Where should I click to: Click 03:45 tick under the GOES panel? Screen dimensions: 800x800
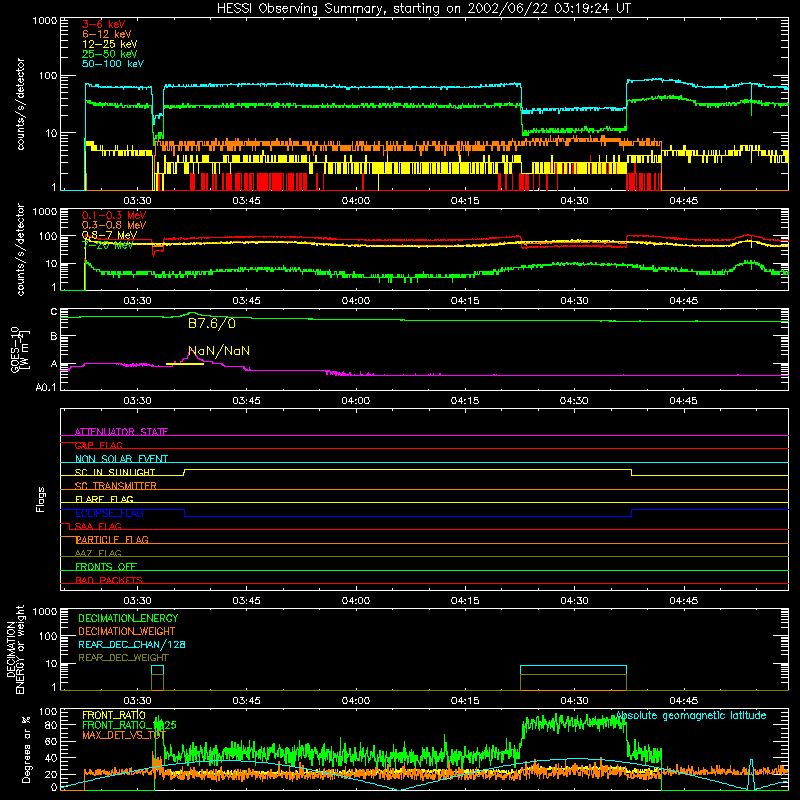246,401
